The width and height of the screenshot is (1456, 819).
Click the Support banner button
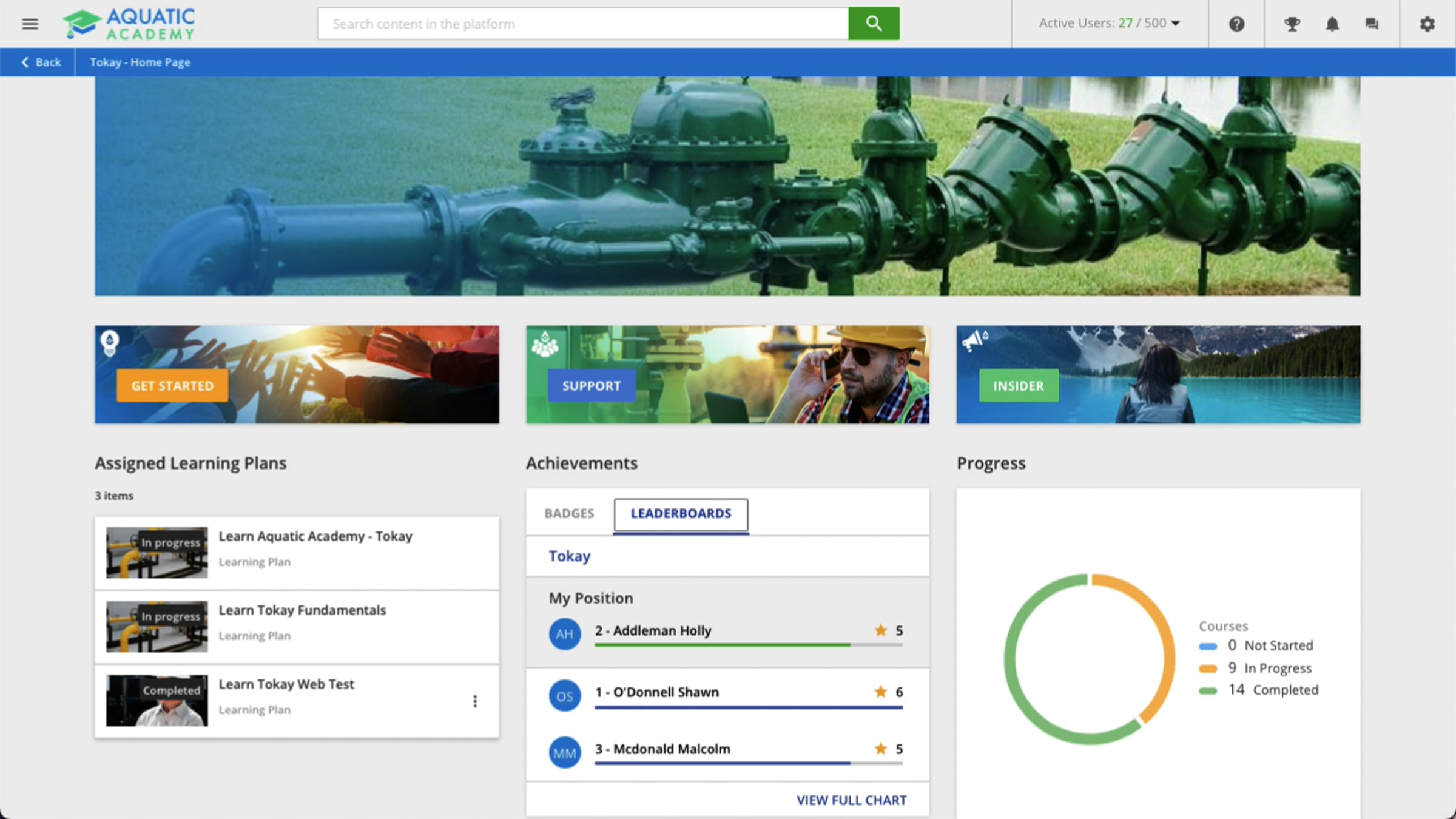click(x=591, y=386)
